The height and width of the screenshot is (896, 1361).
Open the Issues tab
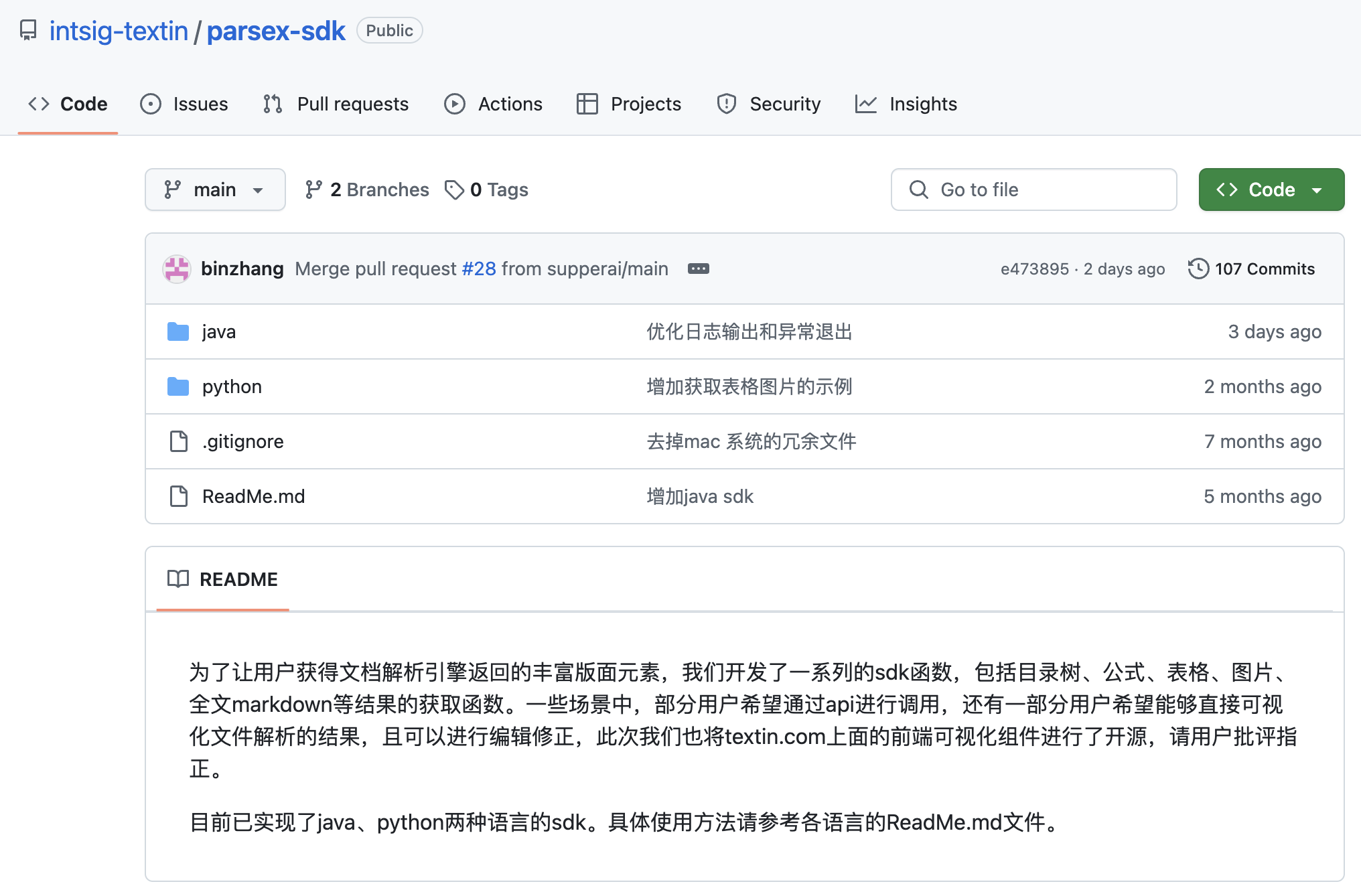coord(184,104)
